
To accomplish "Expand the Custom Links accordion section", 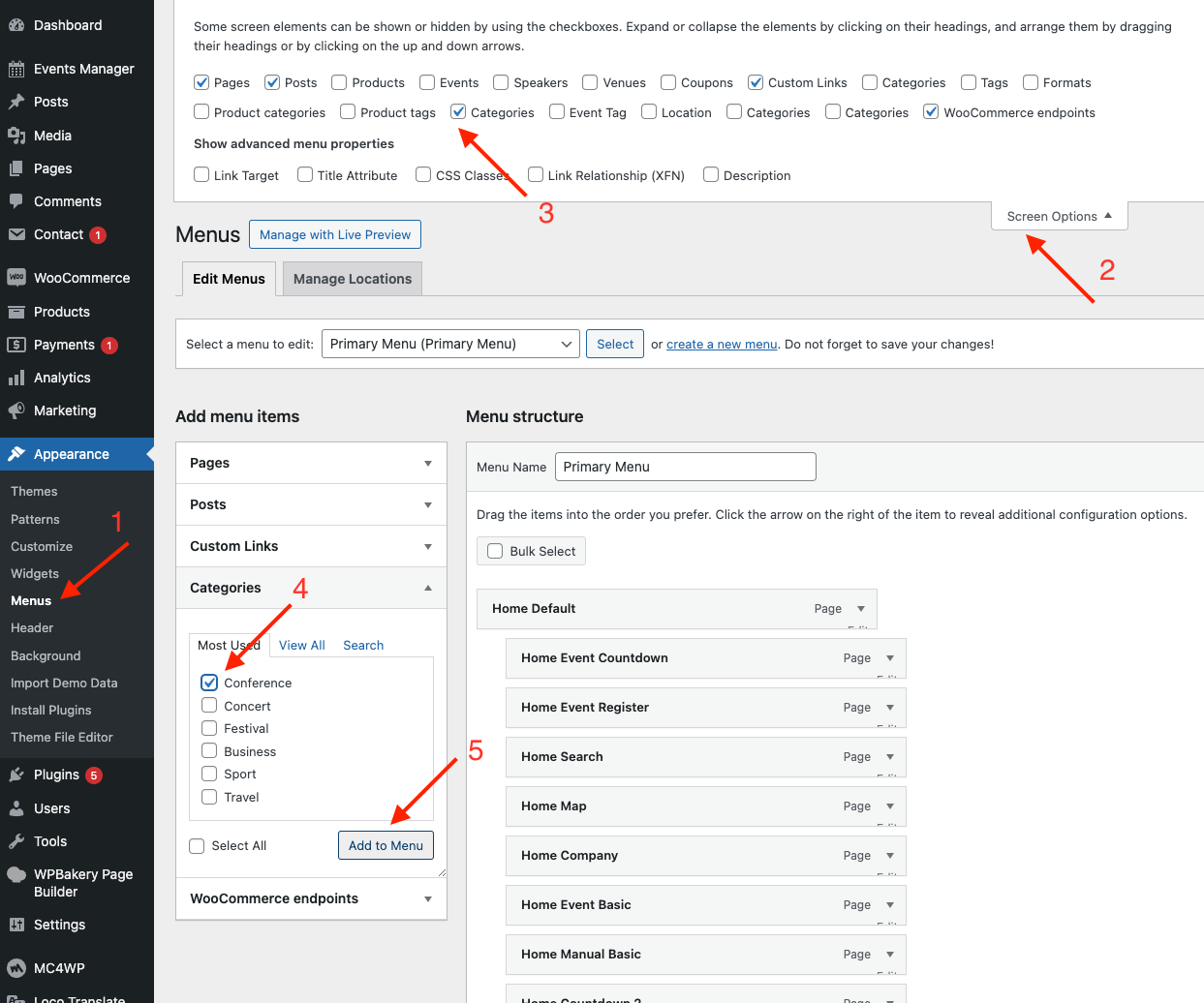I will pos(310,546).
